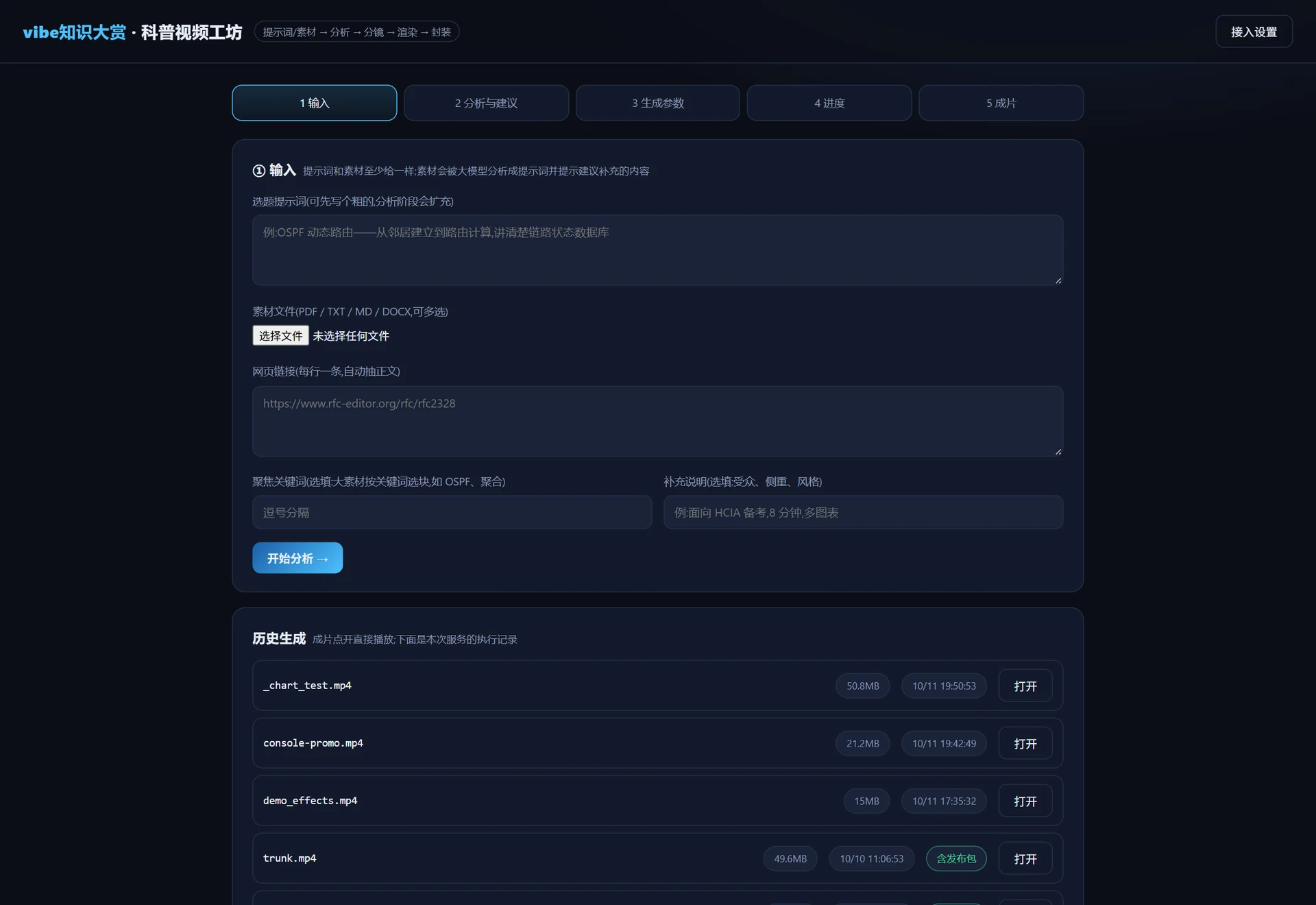Switch to the 1 输入 tab

coord(315,103)
